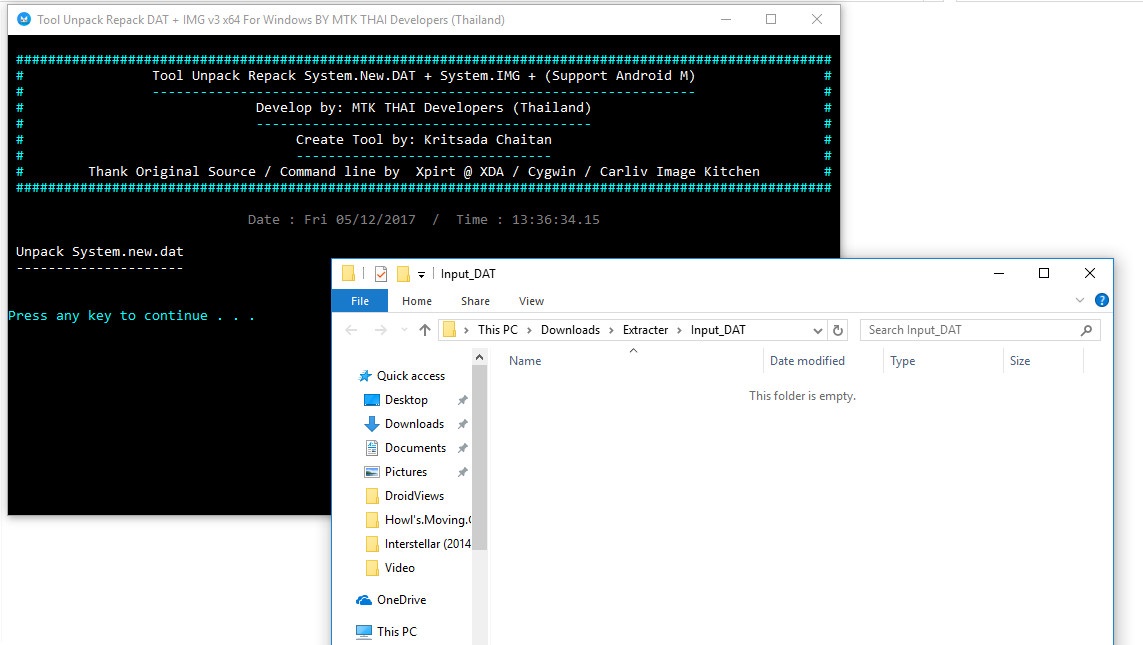Screen dimensions: 1143x645
Task: Go back with the left arrow
Action: (351, 330)
